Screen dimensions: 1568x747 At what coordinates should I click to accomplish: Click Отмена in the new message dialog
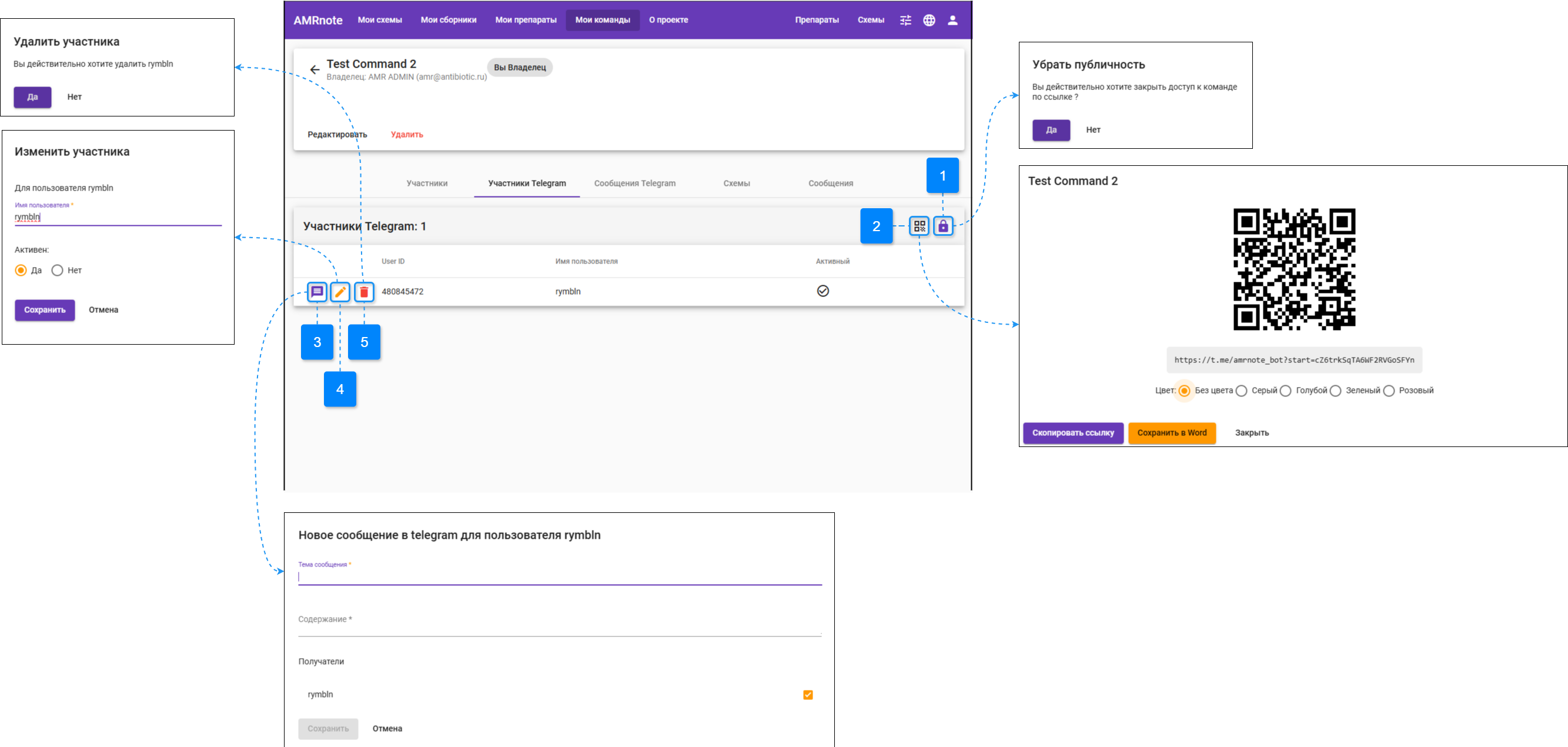(x=387, y=729)
